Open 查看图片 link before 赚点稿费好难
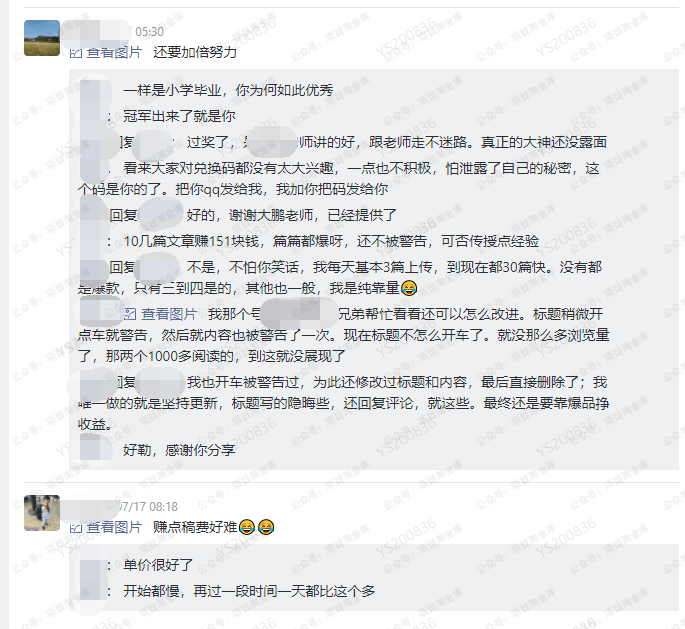This screenshot has height=629, width=685. 114,527
